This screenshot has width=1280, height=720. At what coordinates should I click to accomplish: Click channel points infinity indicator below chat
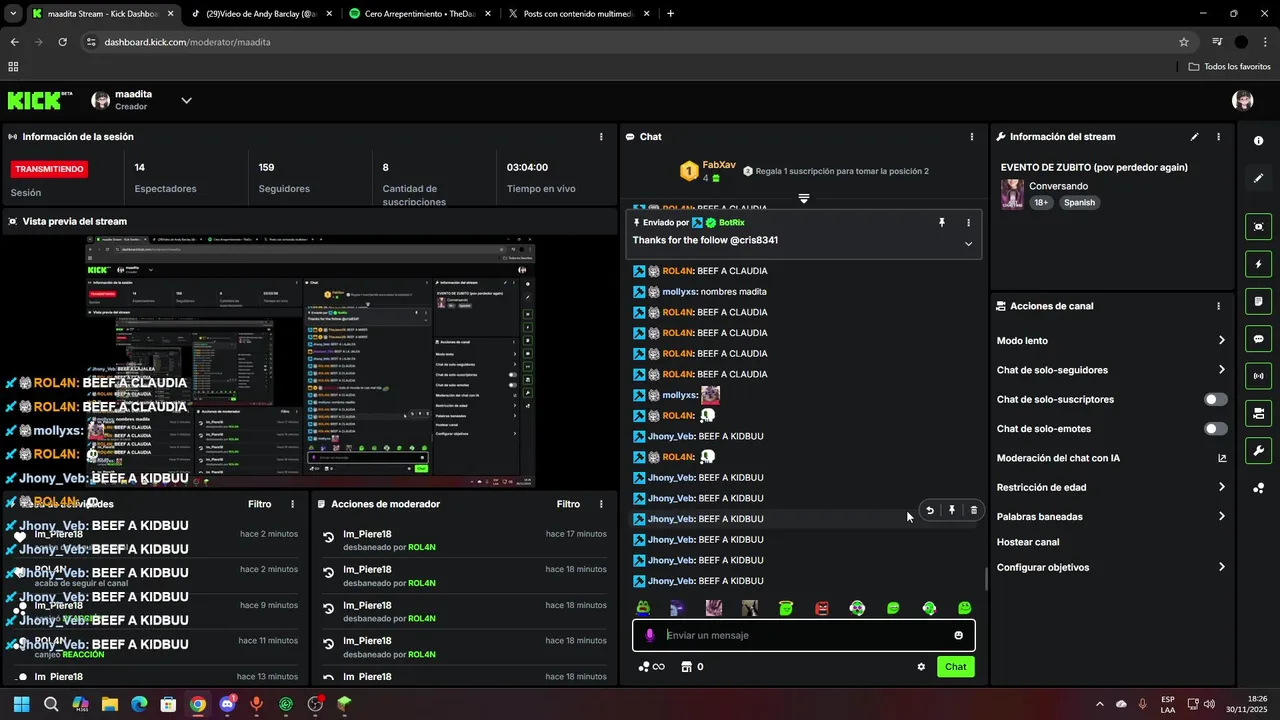[652, 667]
